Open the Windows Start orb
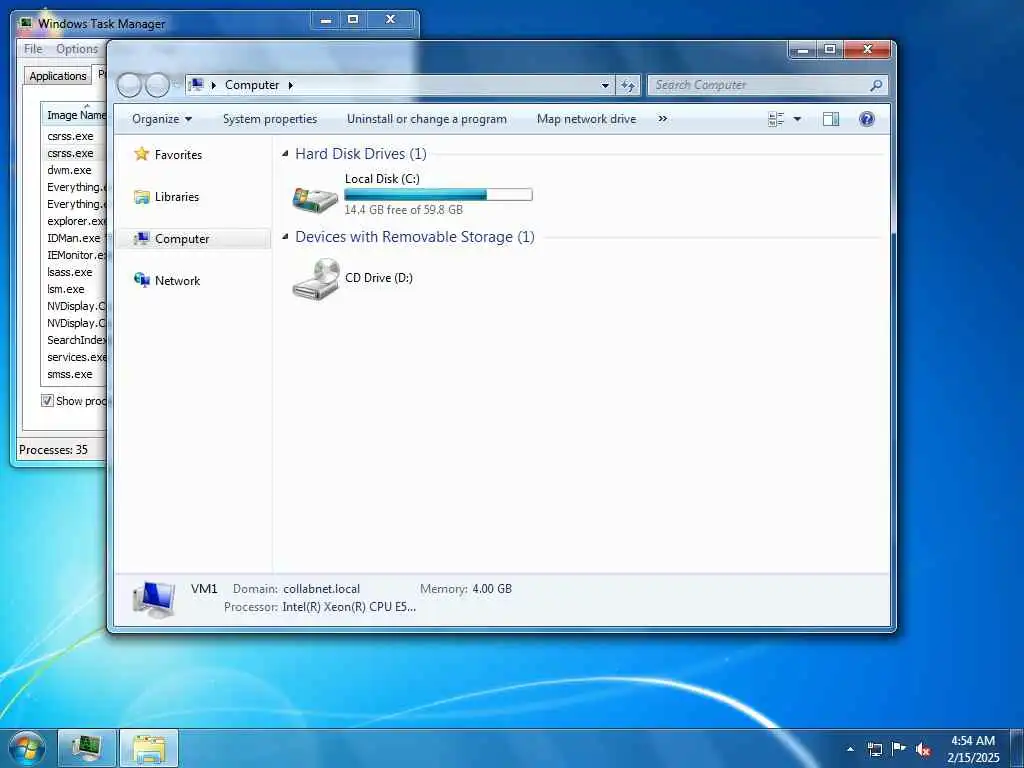The height and width of the screenshot is (768, 1024). pos(27,748)
